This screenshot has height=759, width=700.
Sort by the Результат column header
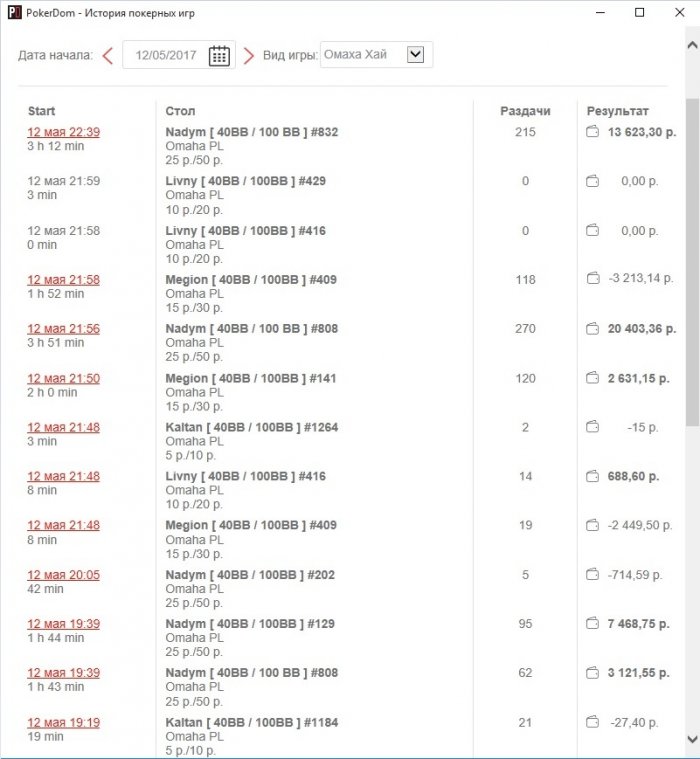(x=617, y=111)
